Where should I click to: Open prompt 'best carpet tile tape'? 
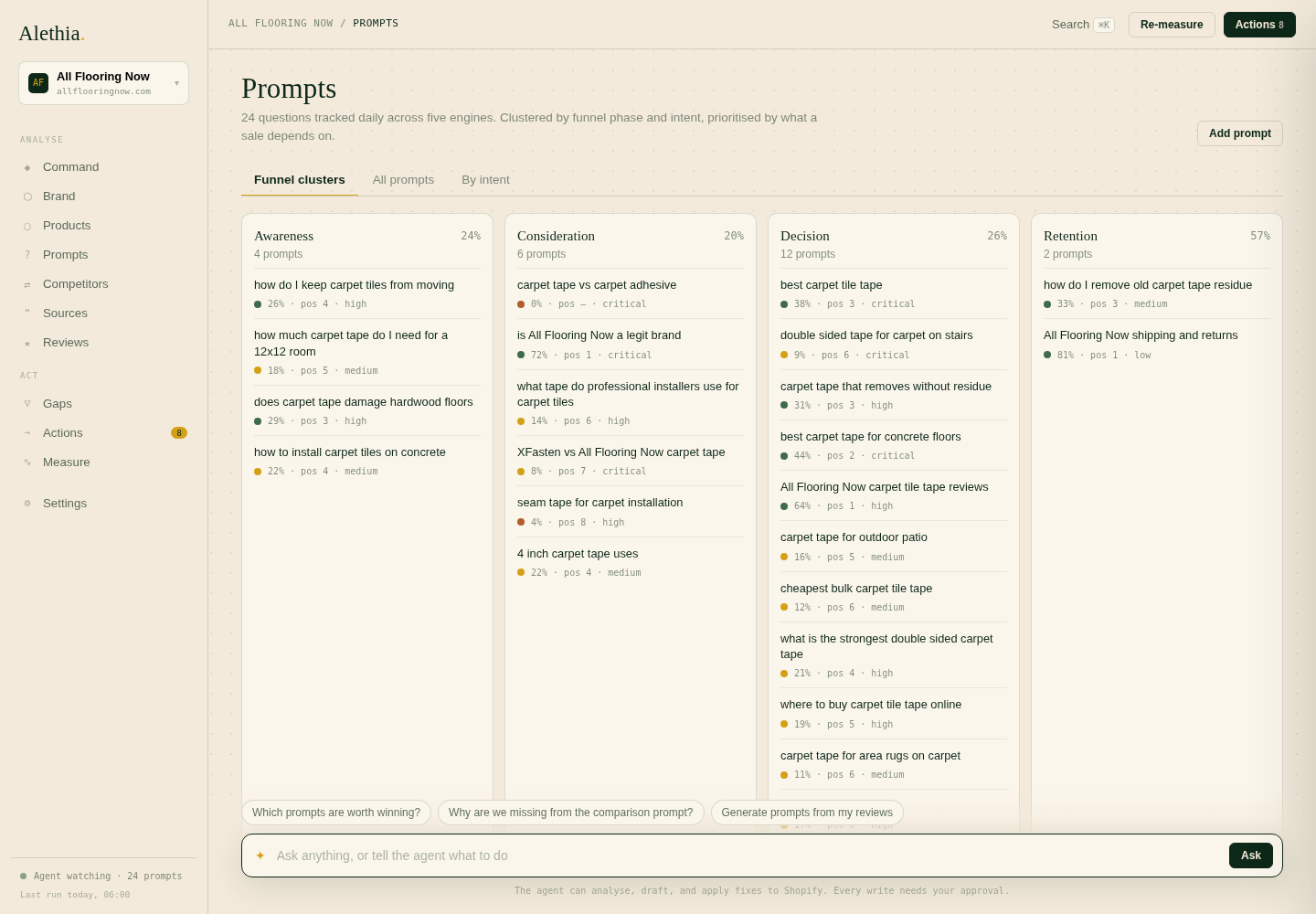coord(894,293)
